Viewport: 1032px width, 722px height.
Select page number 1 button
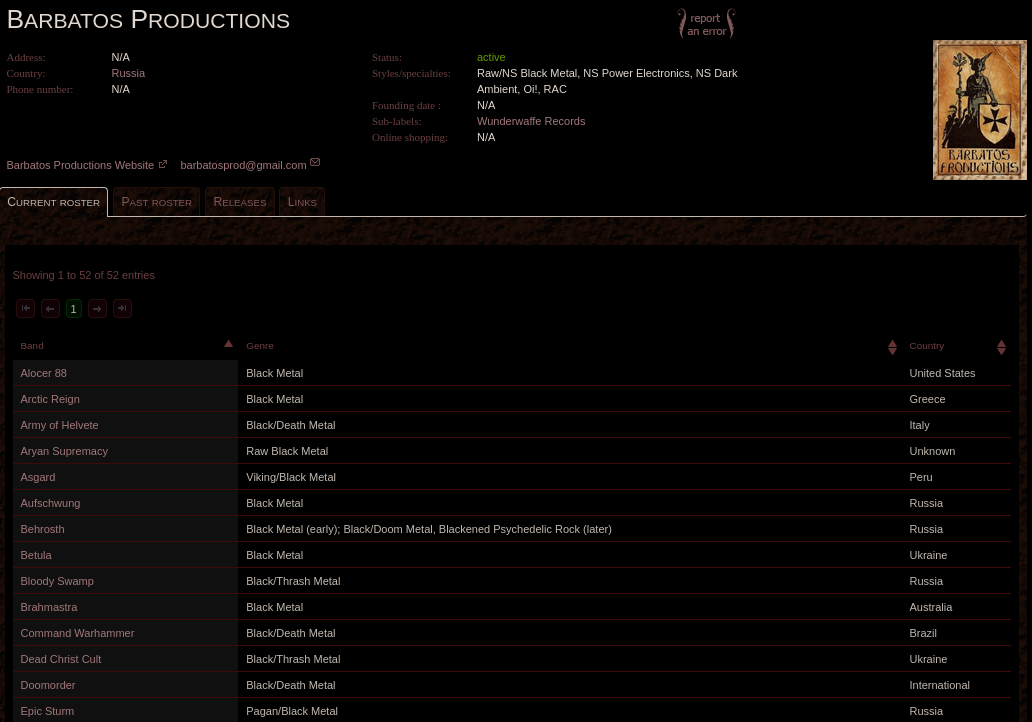(74, 309)
